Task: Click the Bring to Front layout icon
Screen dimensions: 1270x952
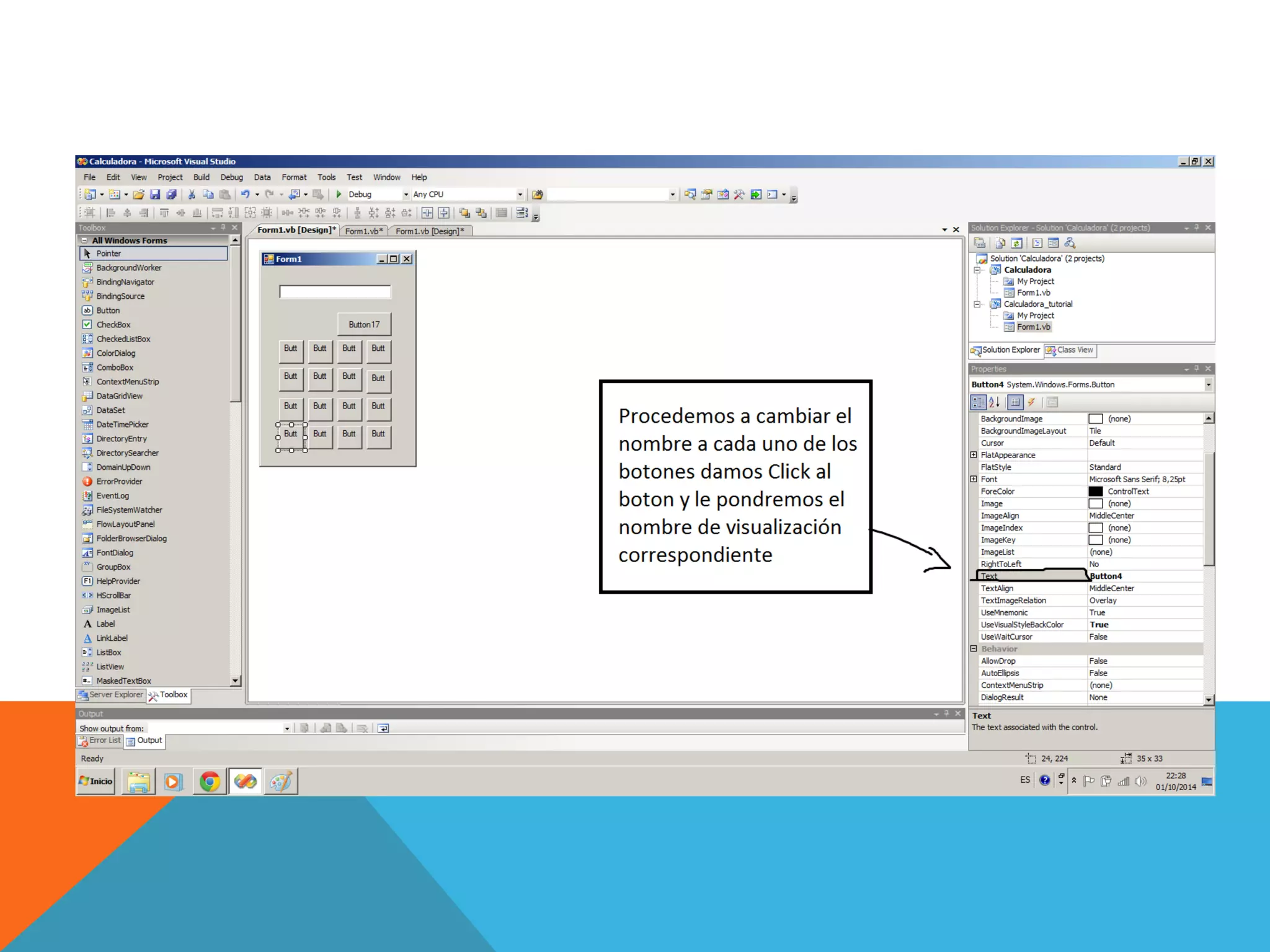Action: (x=464, y=213)
